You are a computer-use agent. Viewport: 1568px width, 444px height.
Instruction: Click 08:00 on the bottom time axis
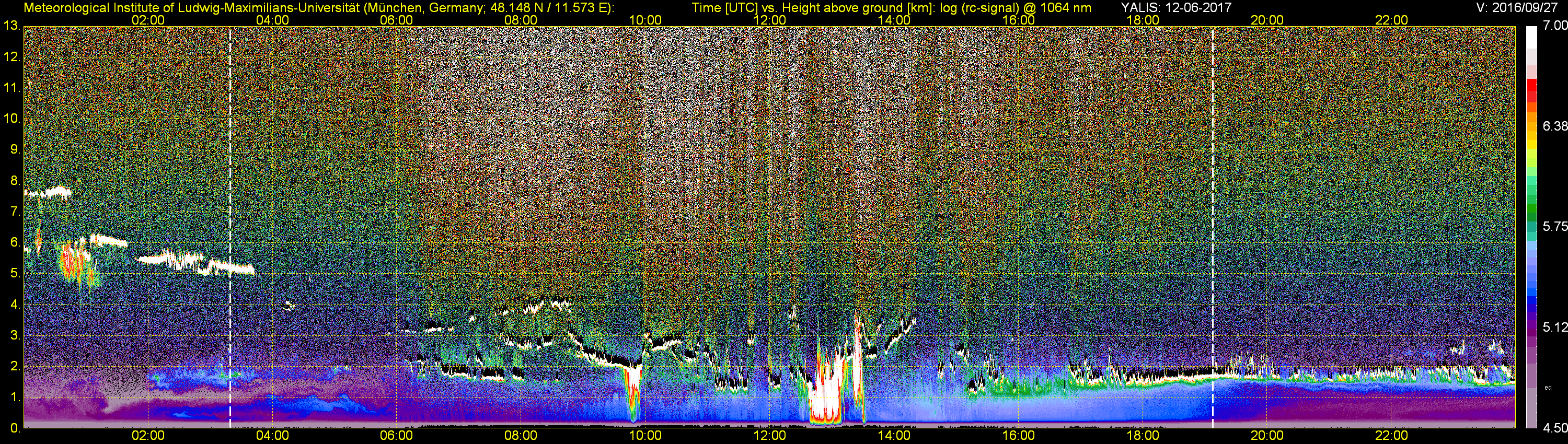pos(521,436)
